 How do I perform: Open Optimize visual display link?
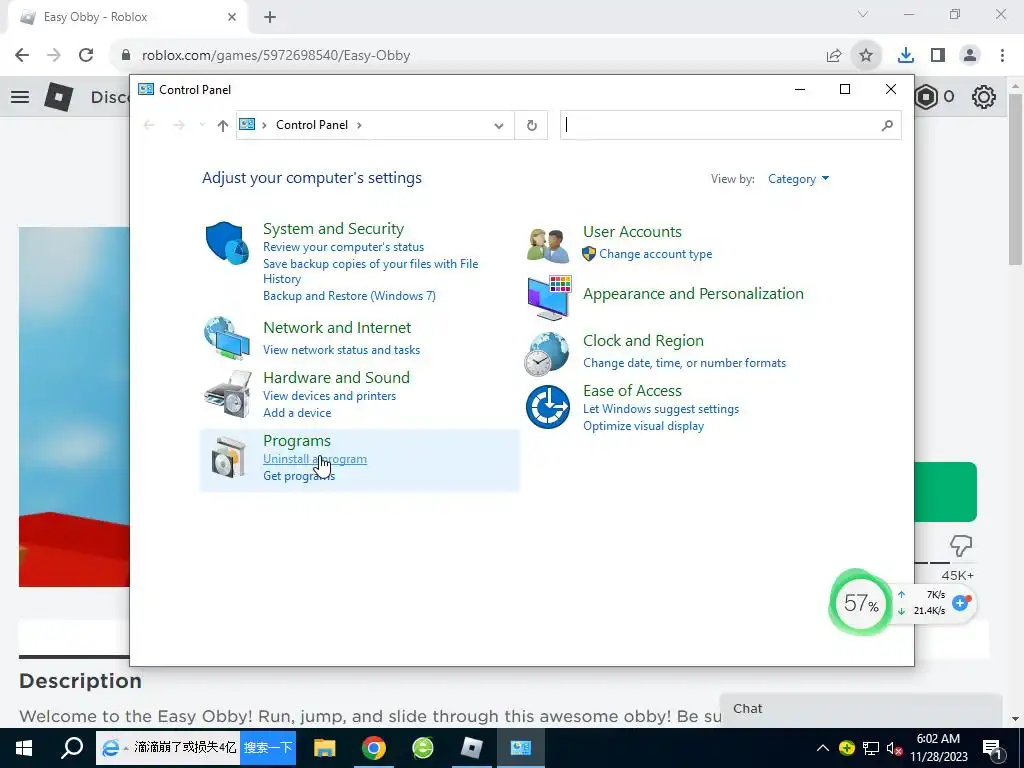[643, 426]
